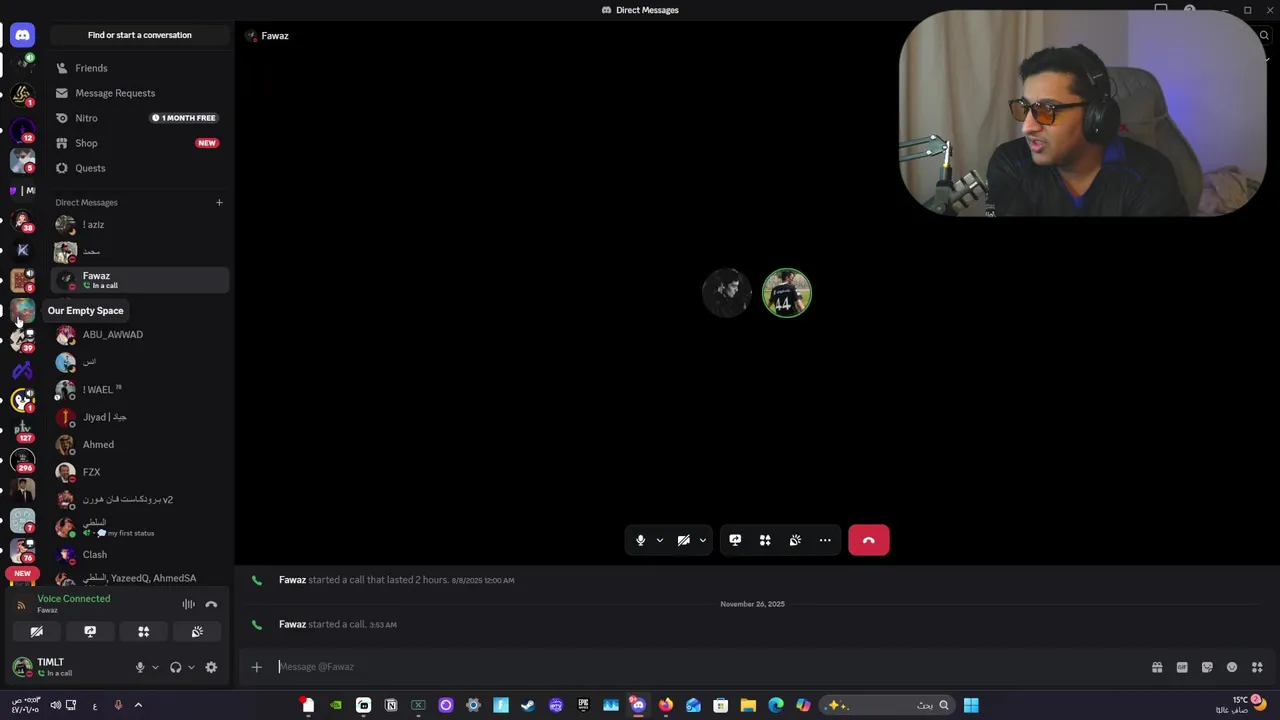1280x720 pixels.
Task: Turn on camera in the call controls bar
Action: (684, 540)
